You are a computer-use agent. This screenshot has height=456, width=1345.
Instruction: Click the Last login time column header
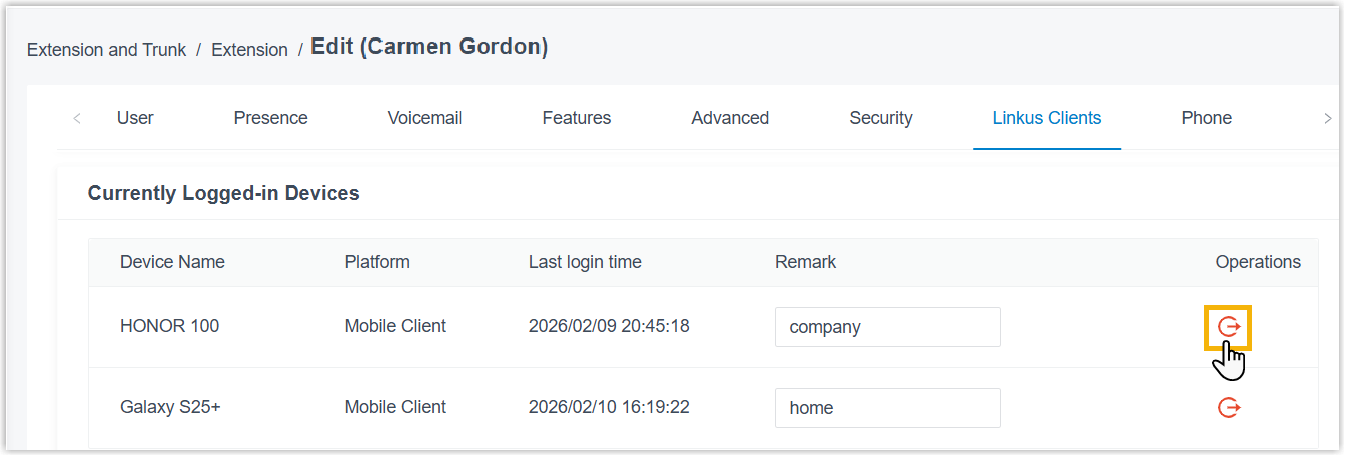coord(585,262)
